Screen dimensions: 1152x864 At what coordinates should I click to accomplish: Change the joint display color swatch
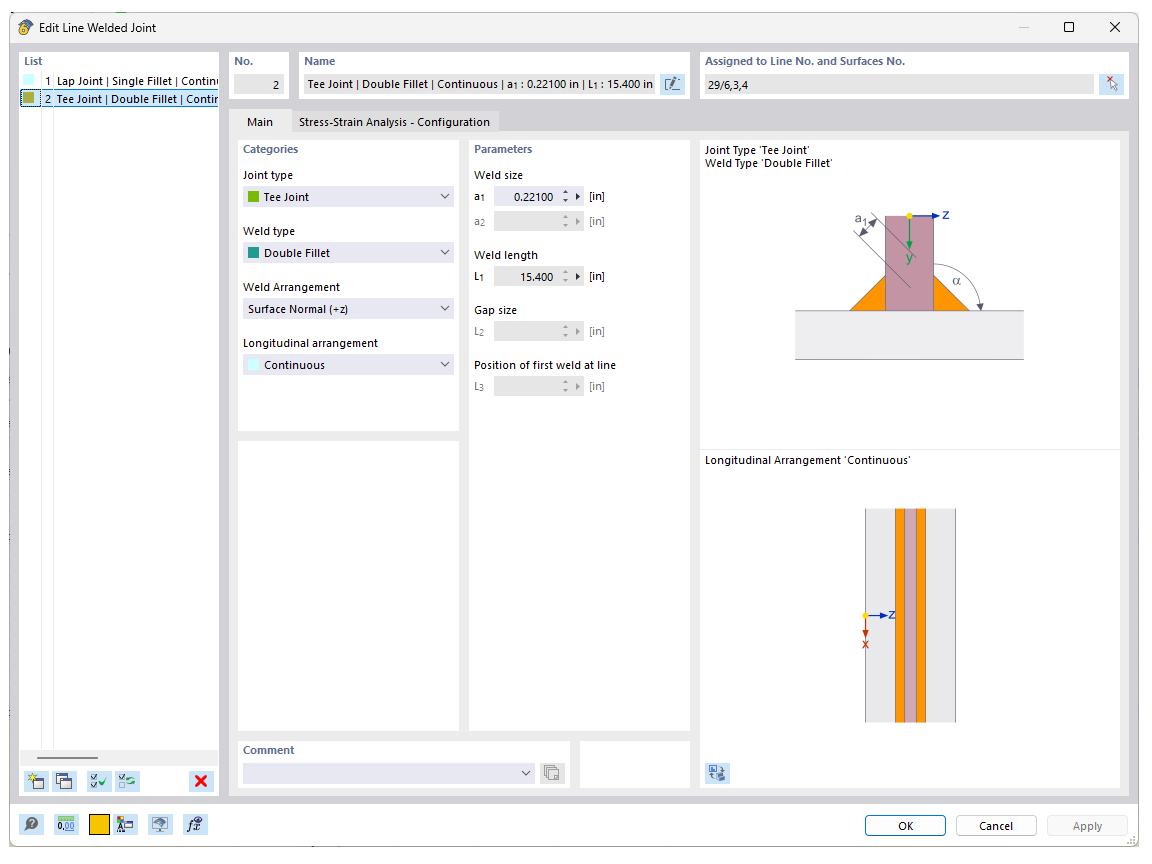coord(99,824)
